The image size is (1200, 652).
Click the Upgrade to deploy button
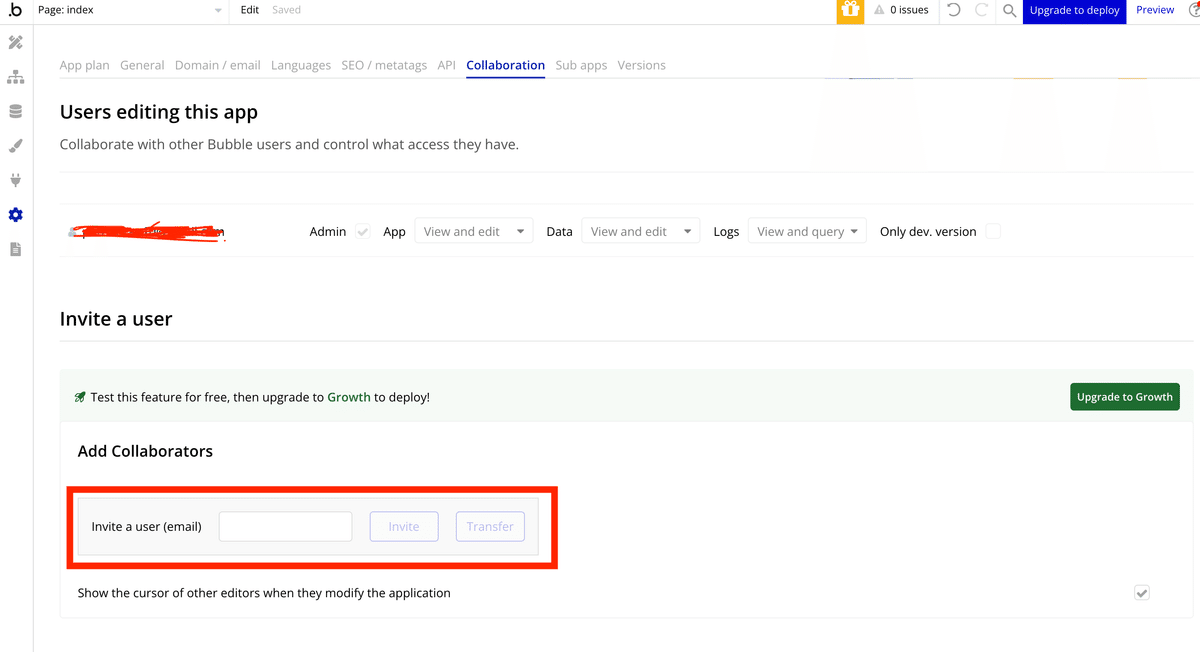click(x=1074, y=11)
